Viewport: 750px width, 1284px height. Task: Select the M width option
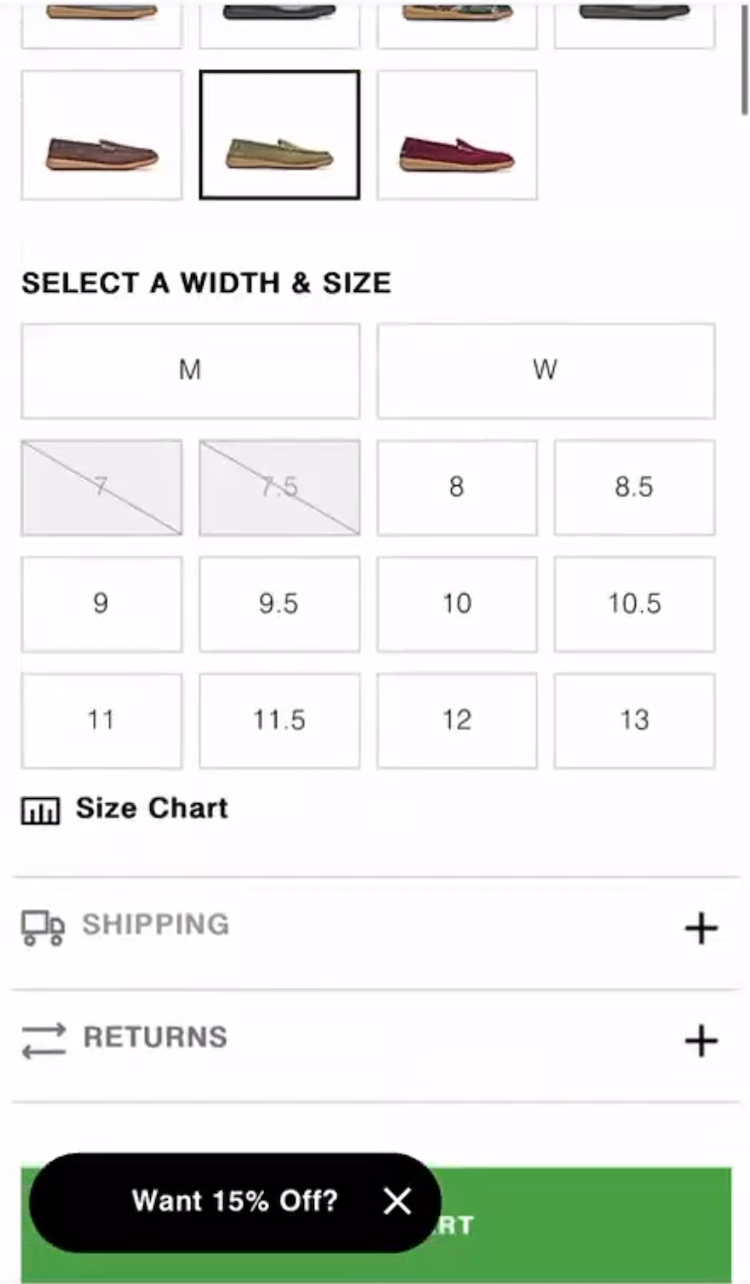point(190,371)
